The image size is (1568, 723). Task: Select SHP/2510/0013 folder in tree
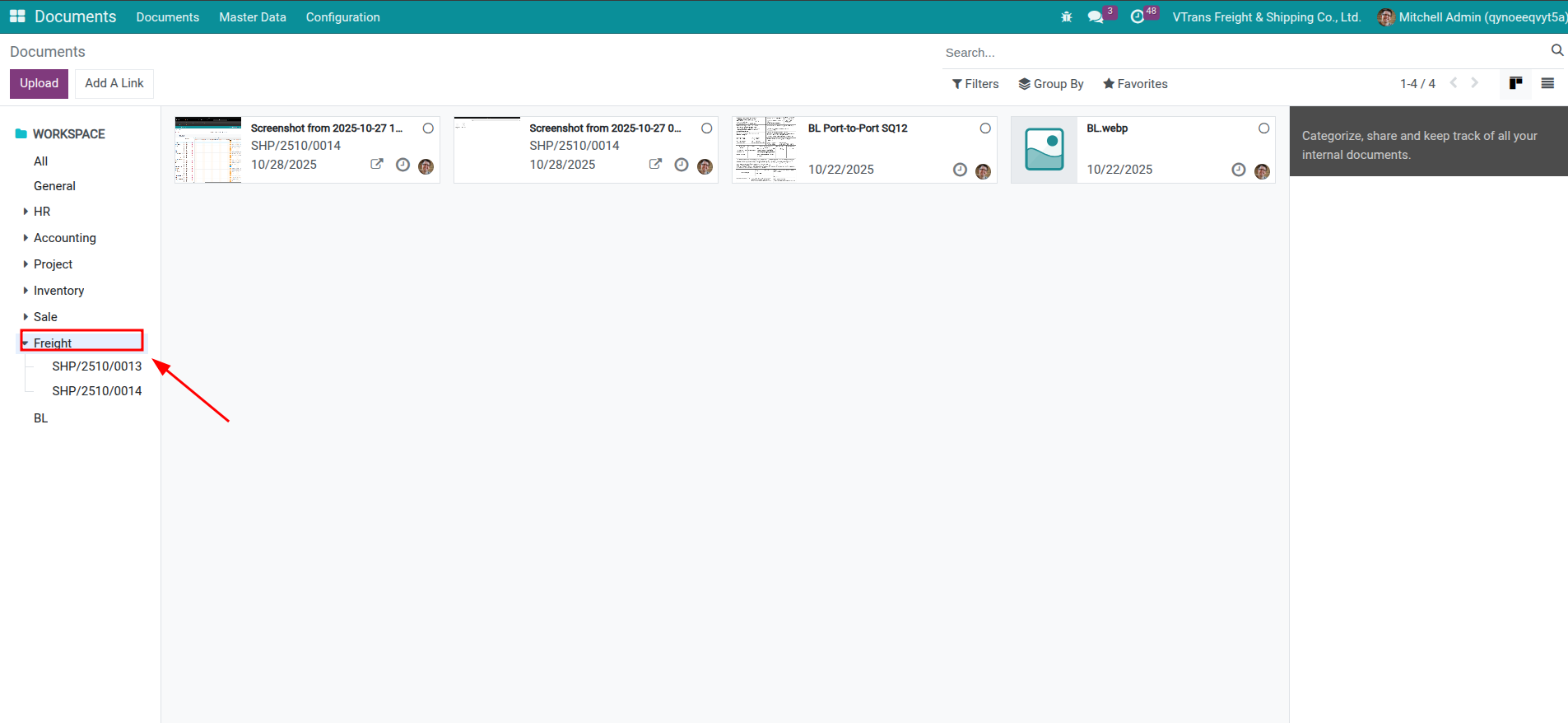tap(96, 366)
